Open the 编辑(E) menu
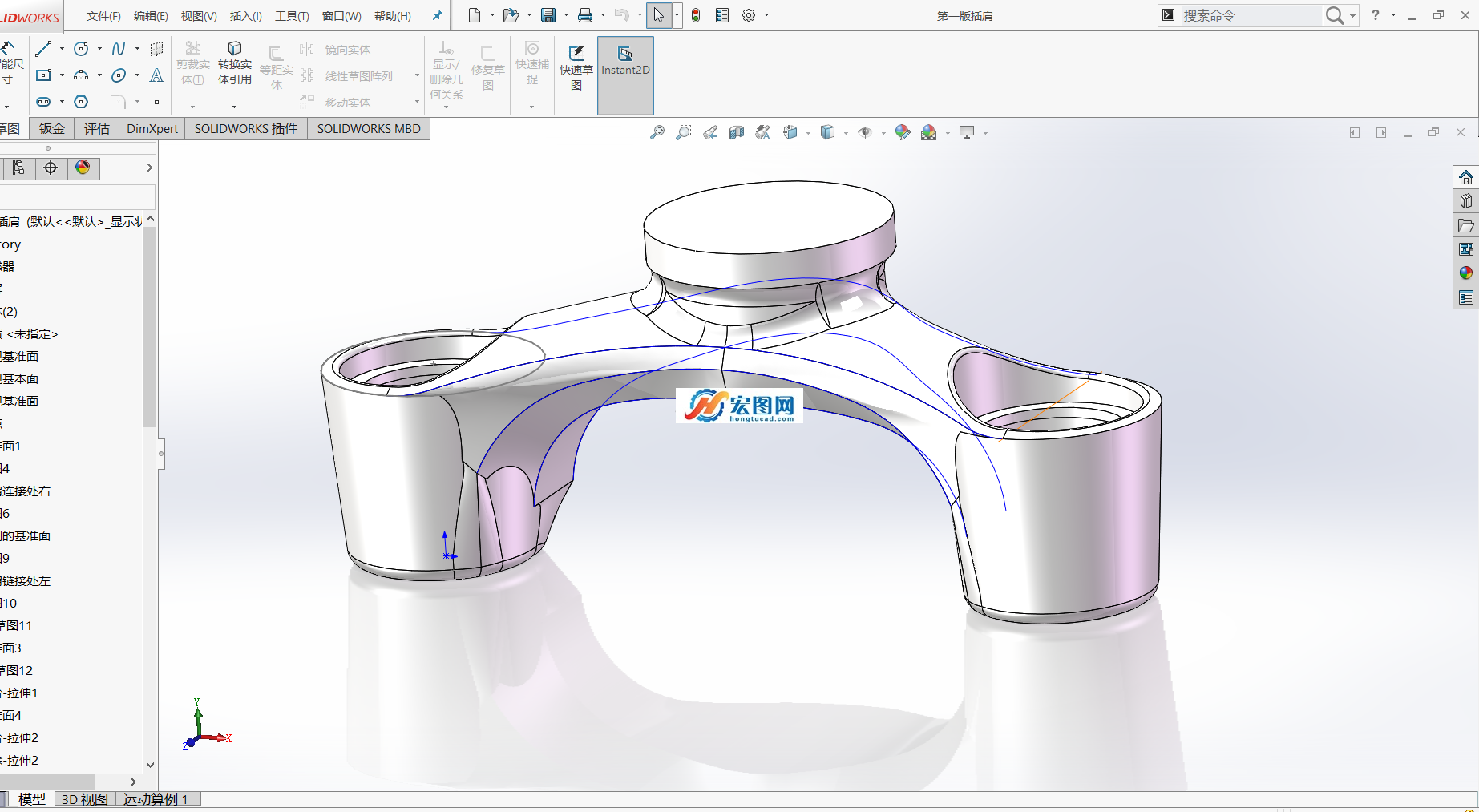1479x812 pixels. pos(151,16)
